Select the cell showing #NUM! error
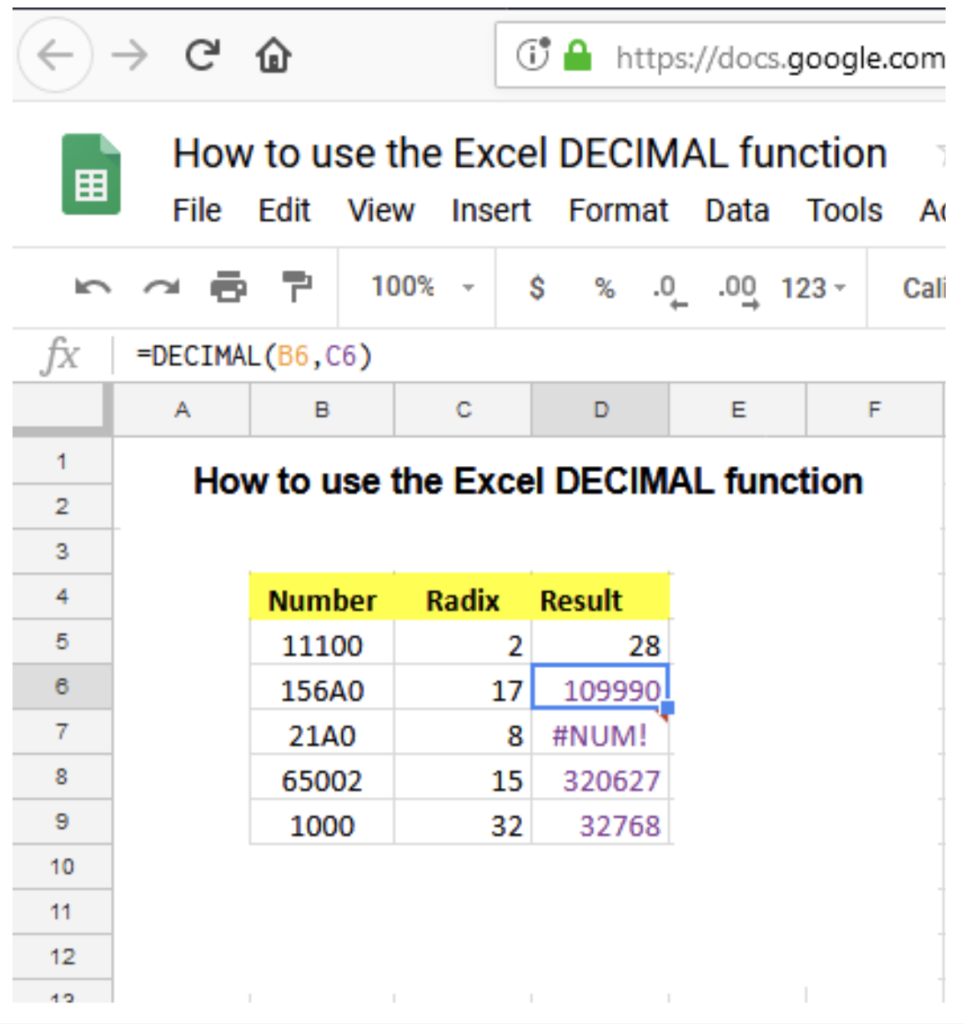Viewport: 964px width, 1024px height. click(x=600, y=734)
